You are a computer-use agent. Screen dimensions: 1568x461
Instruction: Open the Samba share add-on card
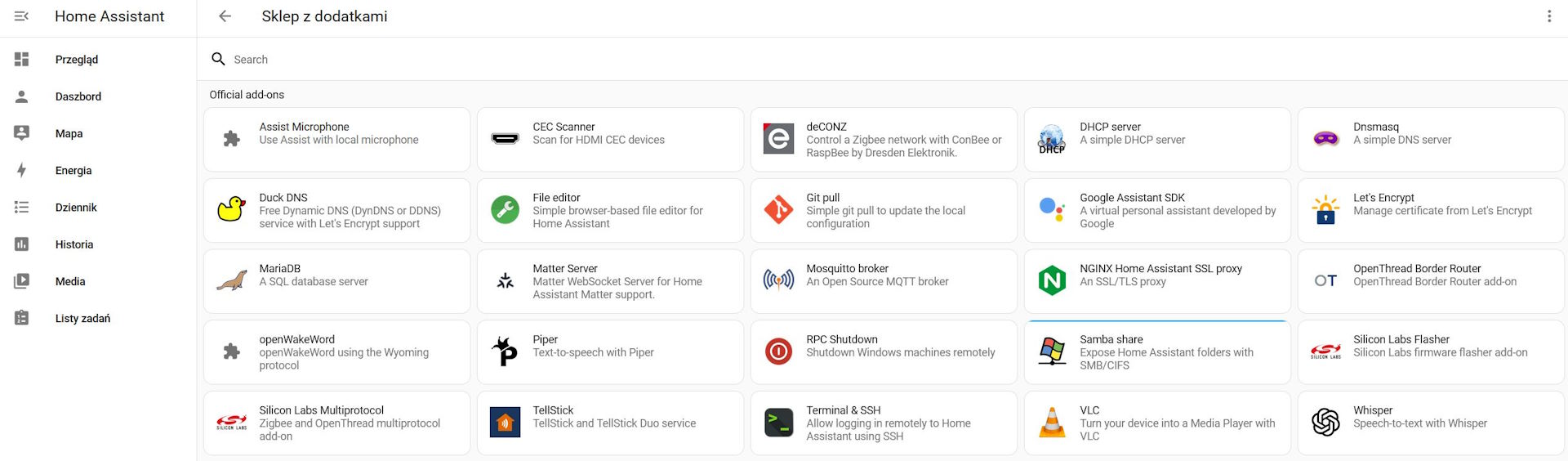[1156, 352]
